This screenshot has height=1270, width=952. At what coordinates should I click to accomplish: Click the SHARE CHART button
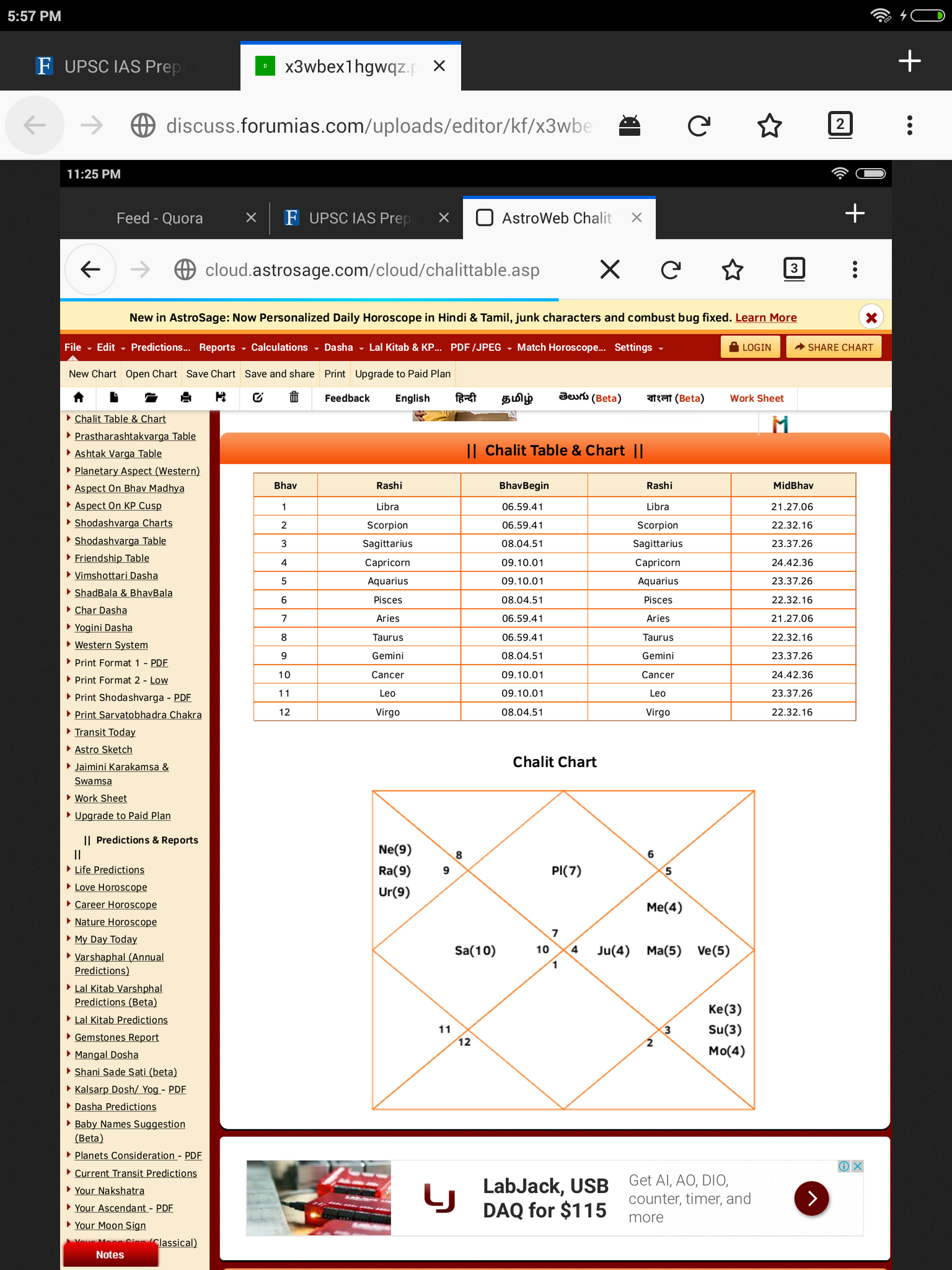click(834, 347)
